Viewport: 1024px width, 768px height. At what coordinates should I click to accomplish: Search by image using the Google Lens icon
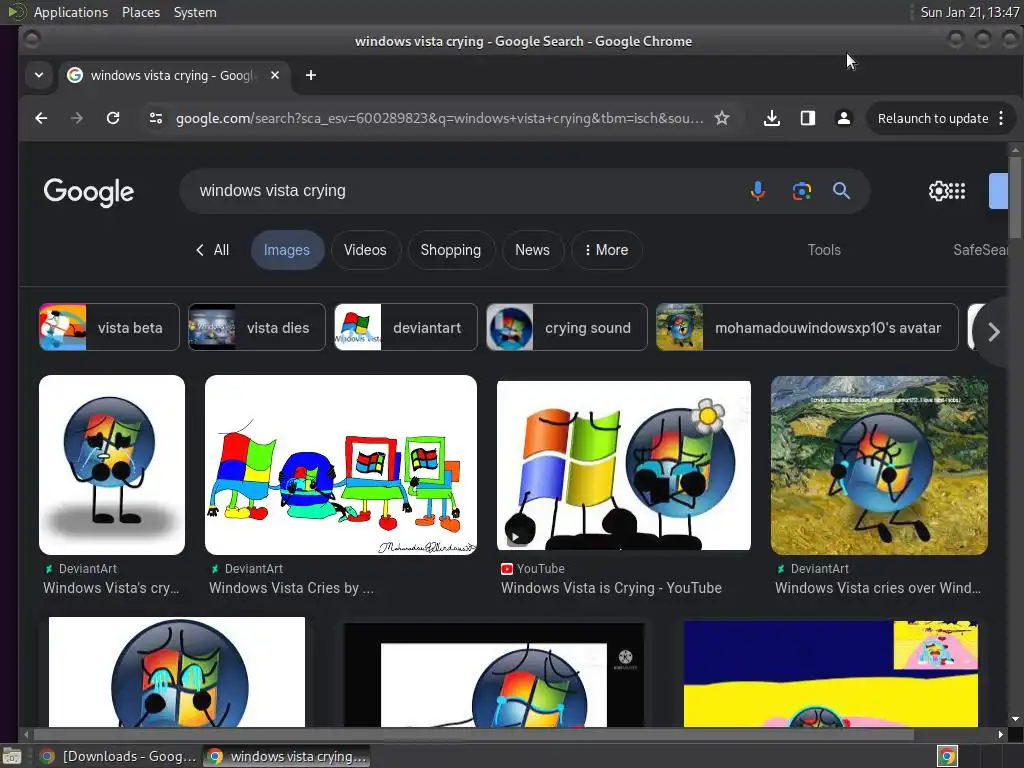[802, 191]
